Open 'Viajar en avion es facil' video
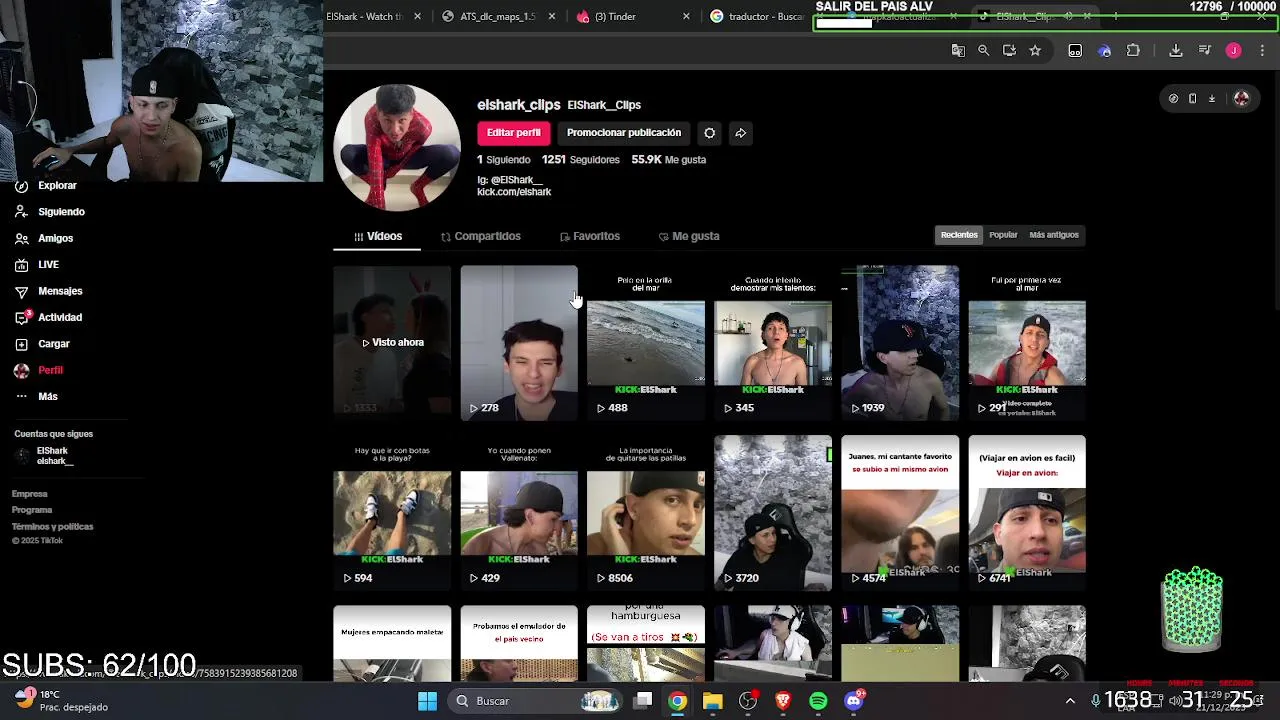Image resolution: width=1280 pixels, height=720 pixels. [1027, 512]
